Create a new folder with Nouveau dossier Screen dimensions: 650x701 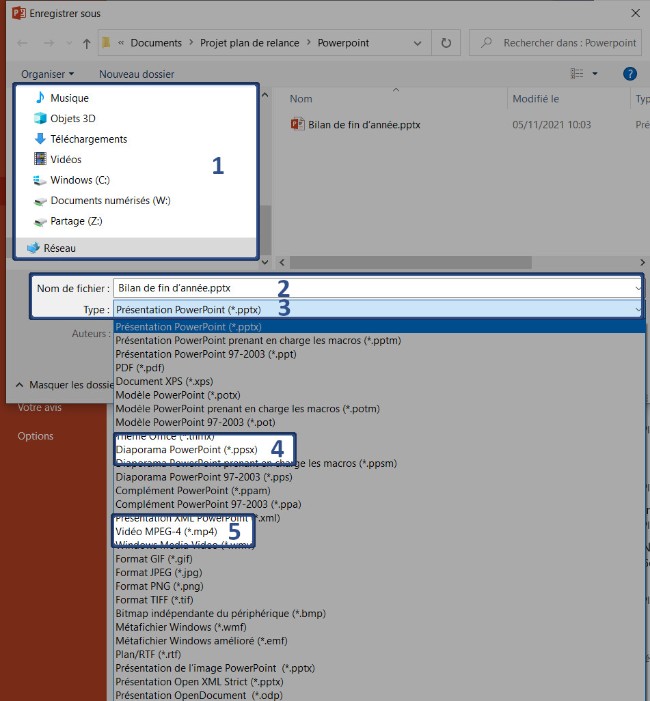pos(136,74)
